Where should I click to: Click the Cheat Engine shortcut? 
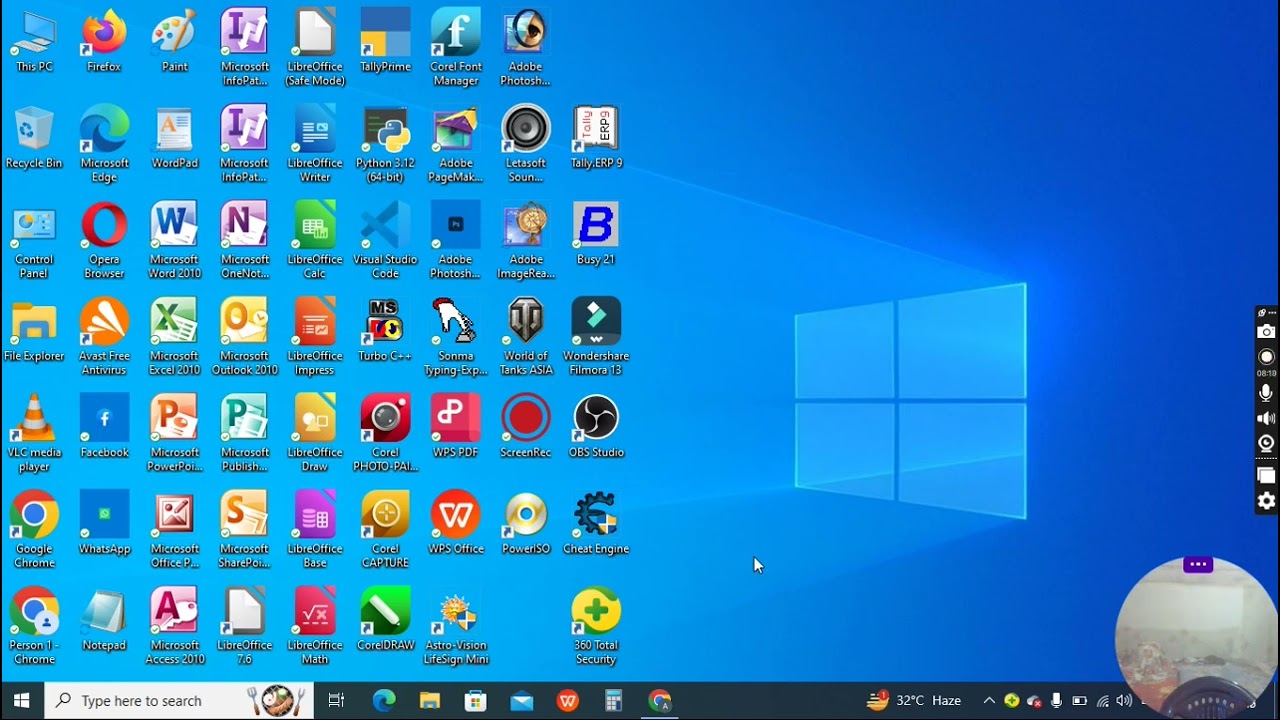click(596, 523)
